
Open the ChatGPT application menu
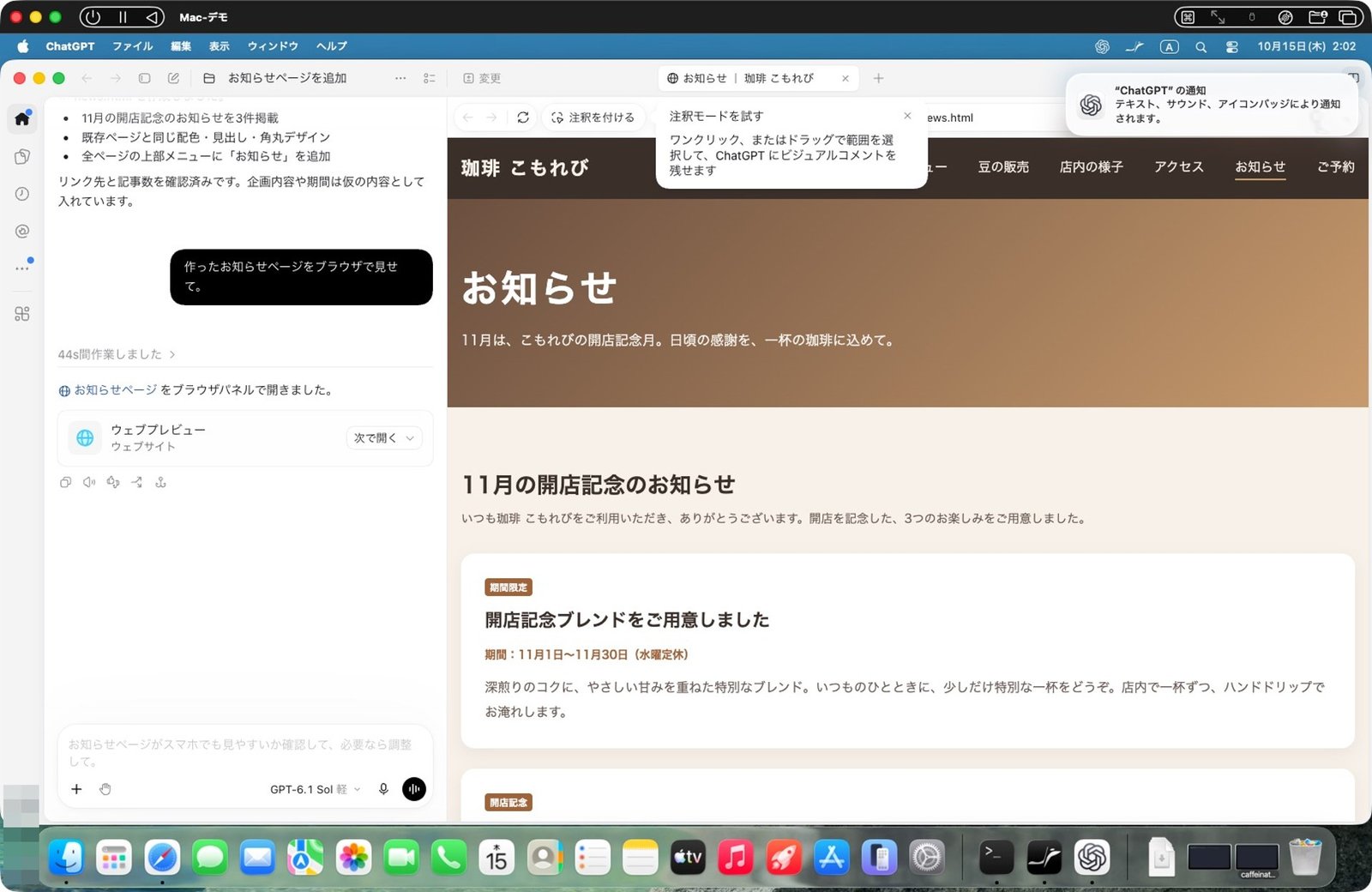[70, 46]
